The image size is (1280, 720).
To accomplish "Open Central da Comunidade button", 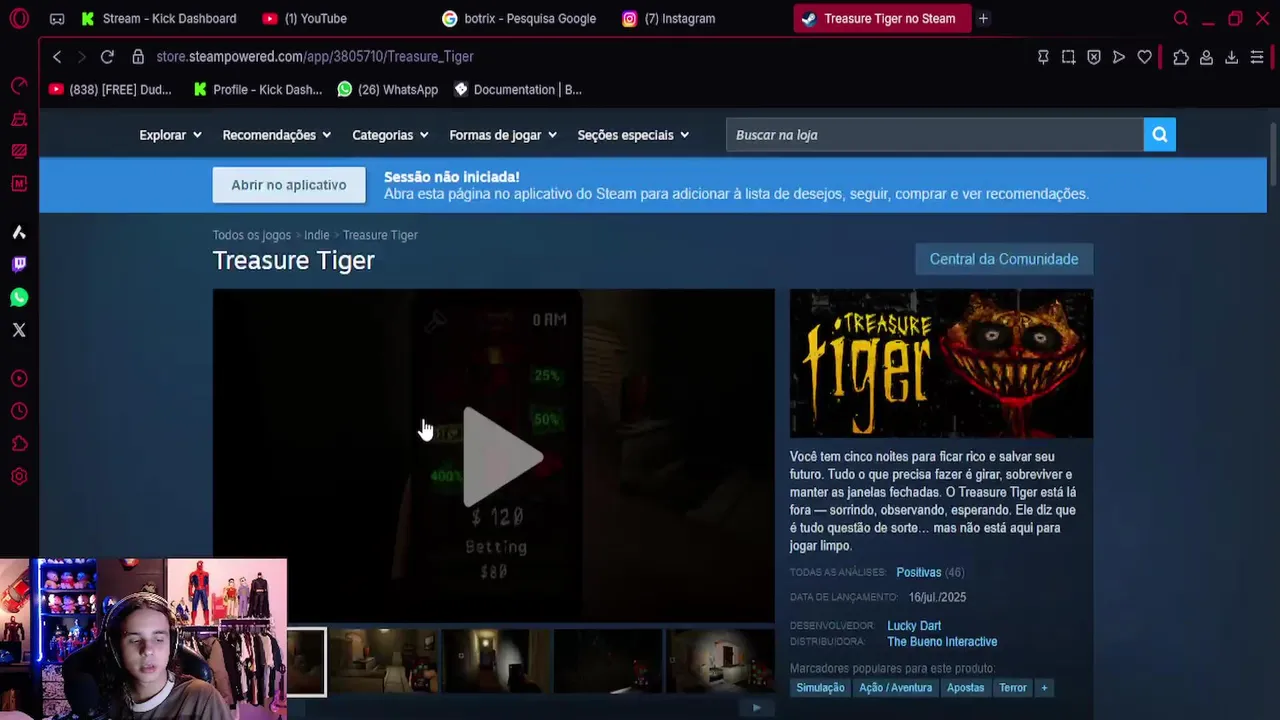I will point(1004,259).
